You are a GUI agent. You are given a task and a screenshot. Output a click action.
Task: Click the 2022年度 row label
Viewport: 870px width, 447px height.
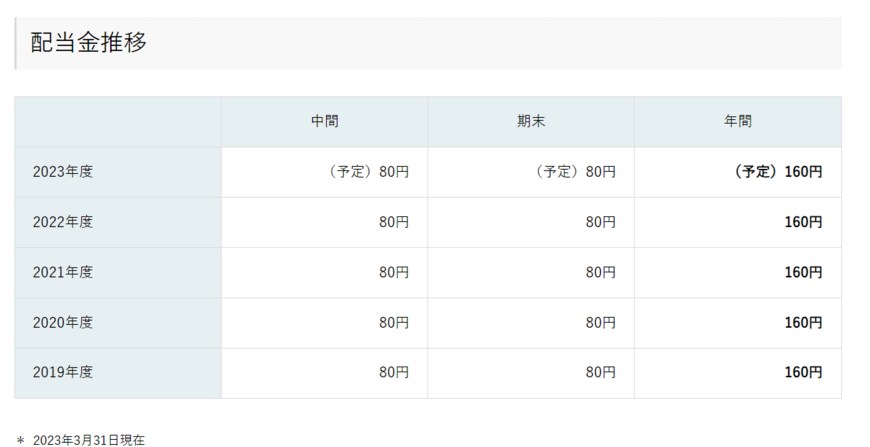[x=62, y=222]
